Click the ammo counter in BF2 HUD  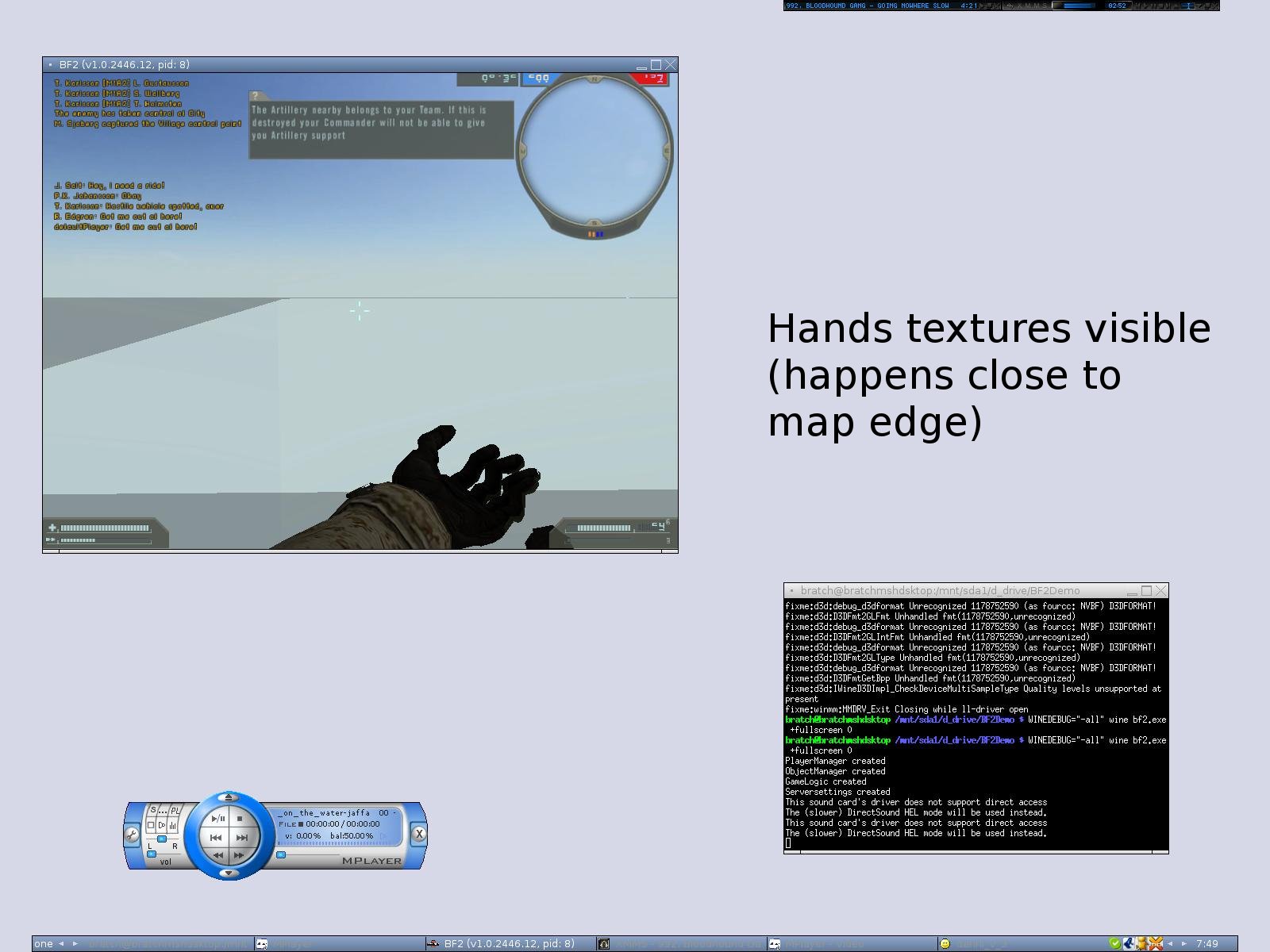[658, 526]
